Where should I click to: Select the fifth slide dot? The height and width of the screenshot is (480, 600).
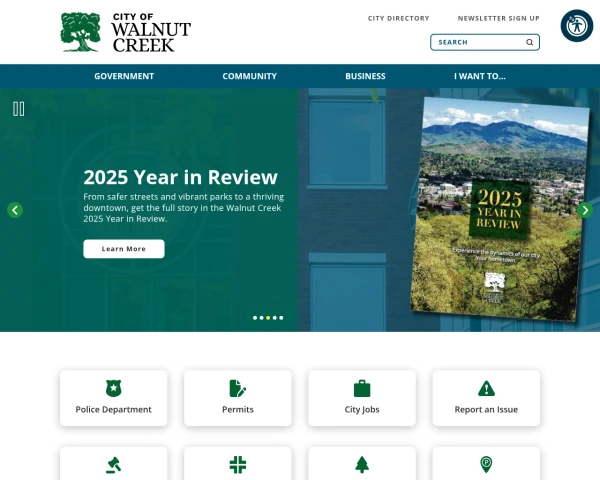pos(281,318)
